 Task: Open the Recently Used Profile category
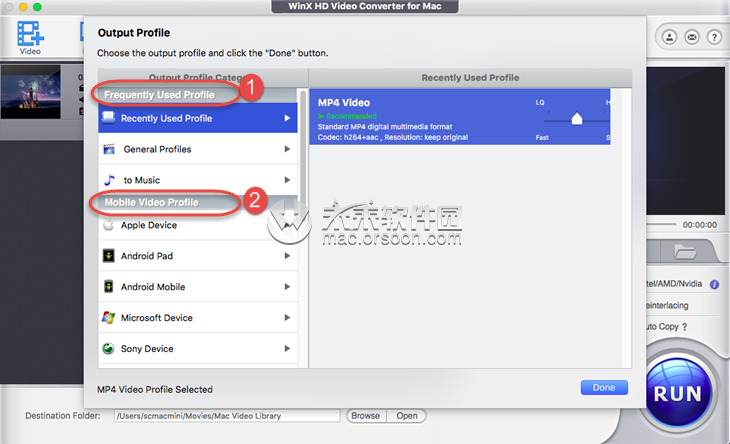pyautogui.click(x=198, y=118)
